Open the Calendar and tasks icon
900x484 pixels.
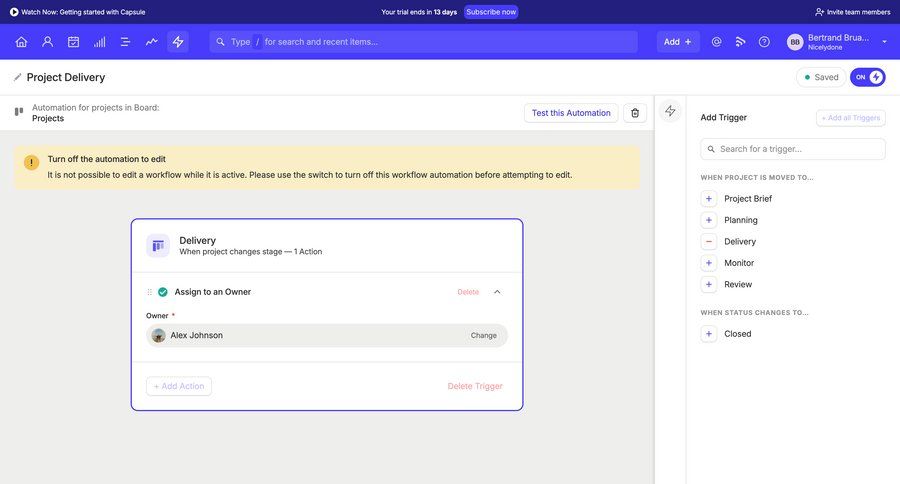tap(73, 42)
